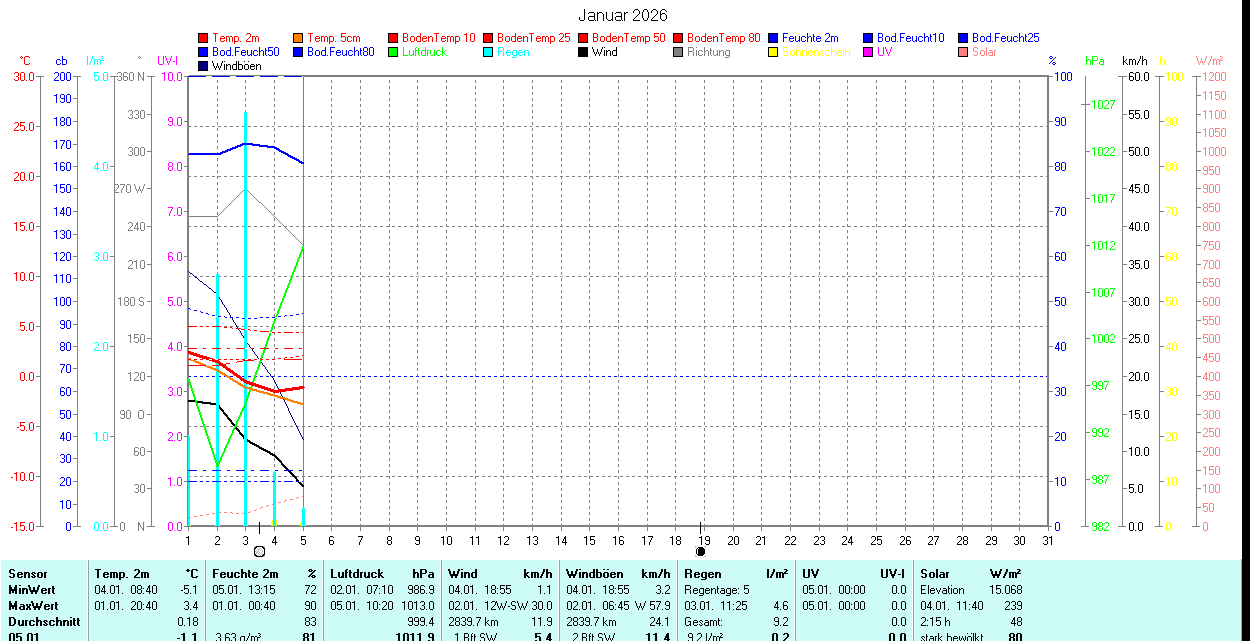This screenshot has height=641, width=1250.
Task: Click the yellow Sonnenschein legend swatch
Action: click(774, 52)
